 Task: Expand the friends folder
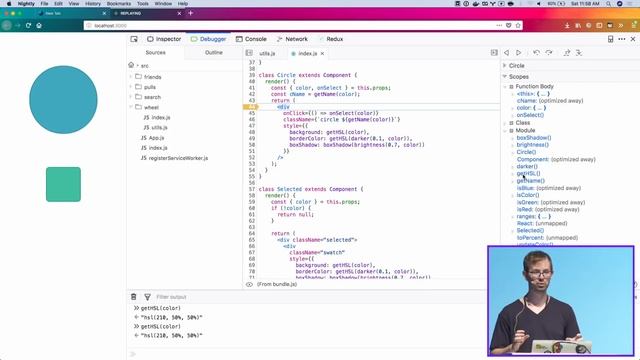[131, 77]
